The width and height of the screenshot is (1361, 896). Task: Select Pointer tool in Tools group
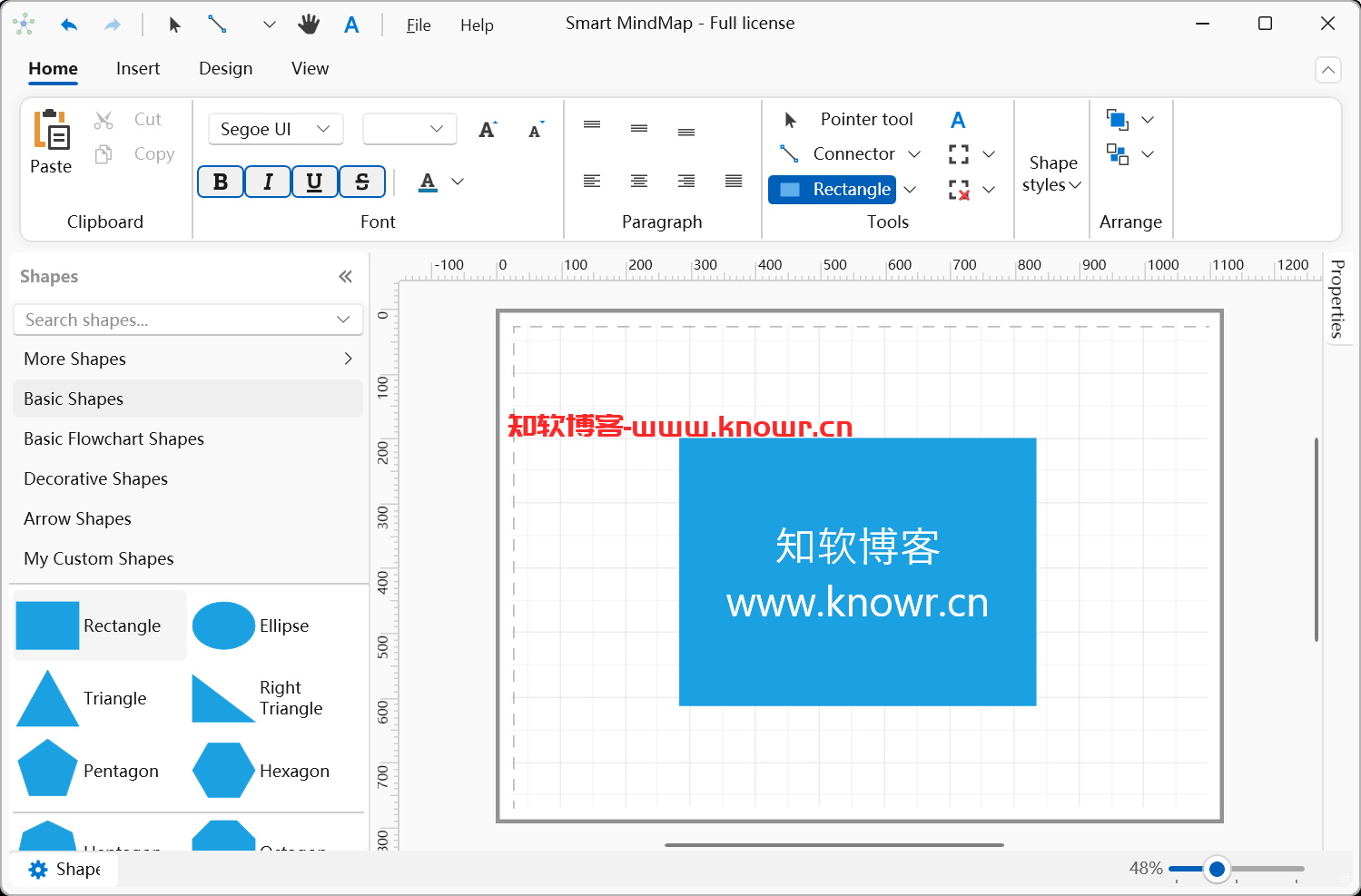[x=846, y=119]
